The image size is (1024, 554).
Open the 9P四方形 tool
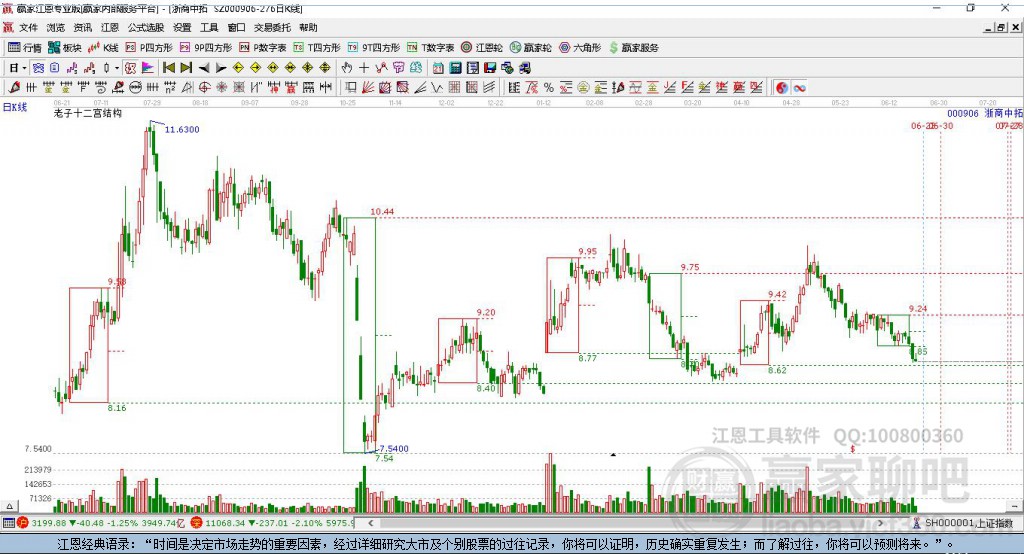tap(206, 48)
